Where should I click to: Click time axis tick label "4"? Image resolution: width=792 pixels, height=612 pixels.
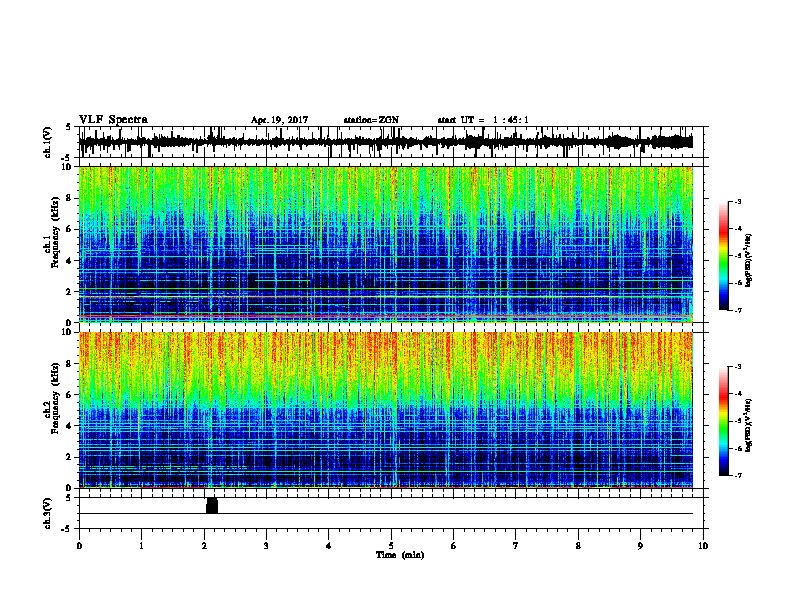click(329, 546)
